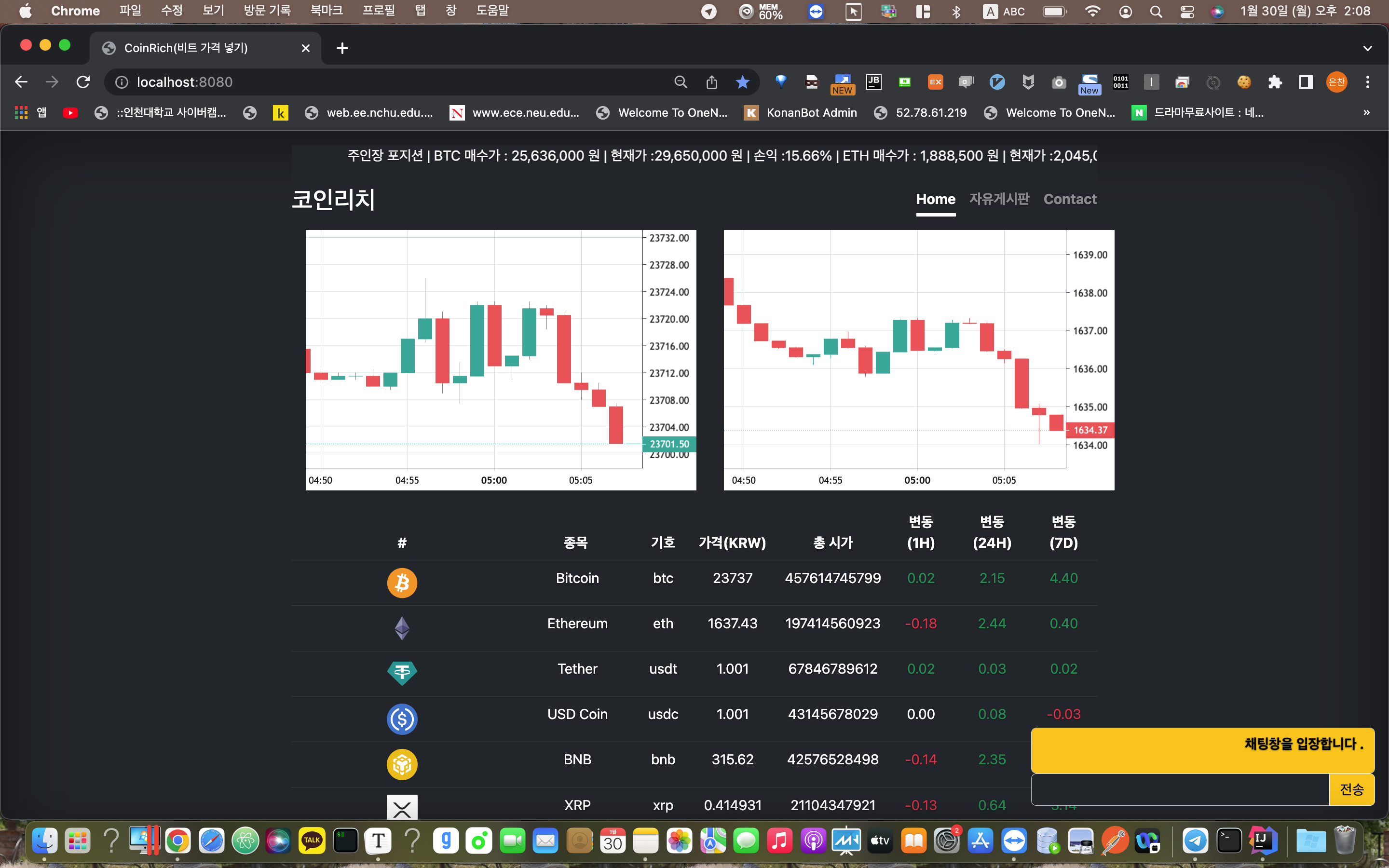The image size is (1389, 868).
Task: Click the Chrome extensions puzzle icon
Action: 1275,81
